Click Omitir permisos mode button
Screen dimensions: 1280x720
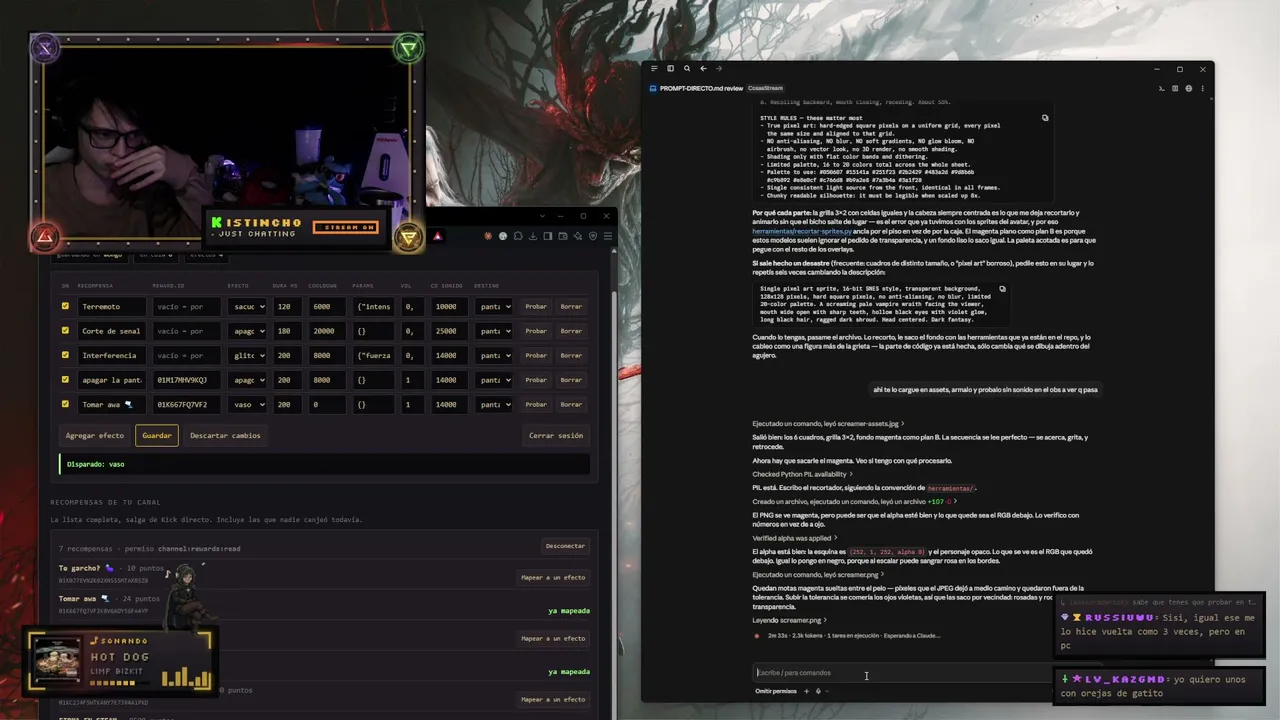(776, 691)
